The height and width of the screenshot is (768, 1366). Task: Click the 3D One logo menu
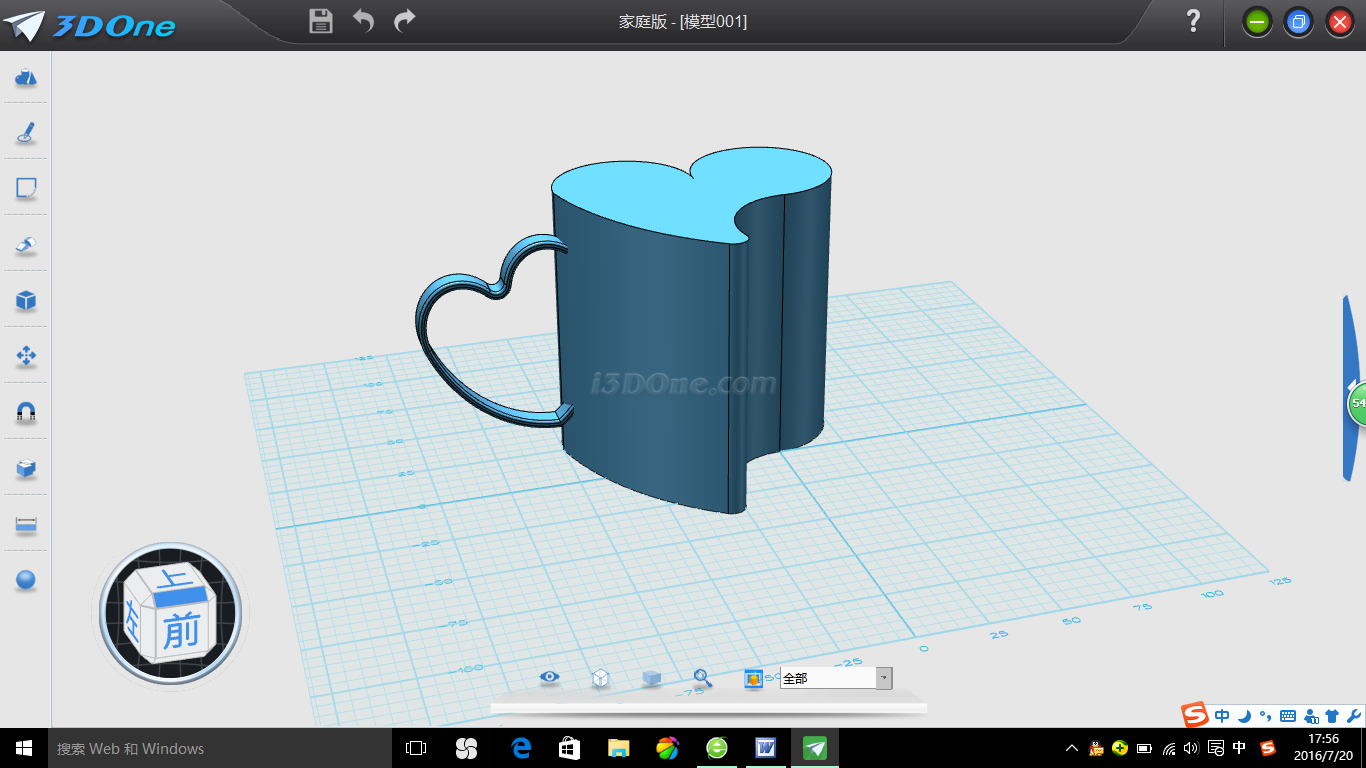click(x=90, y=25)
